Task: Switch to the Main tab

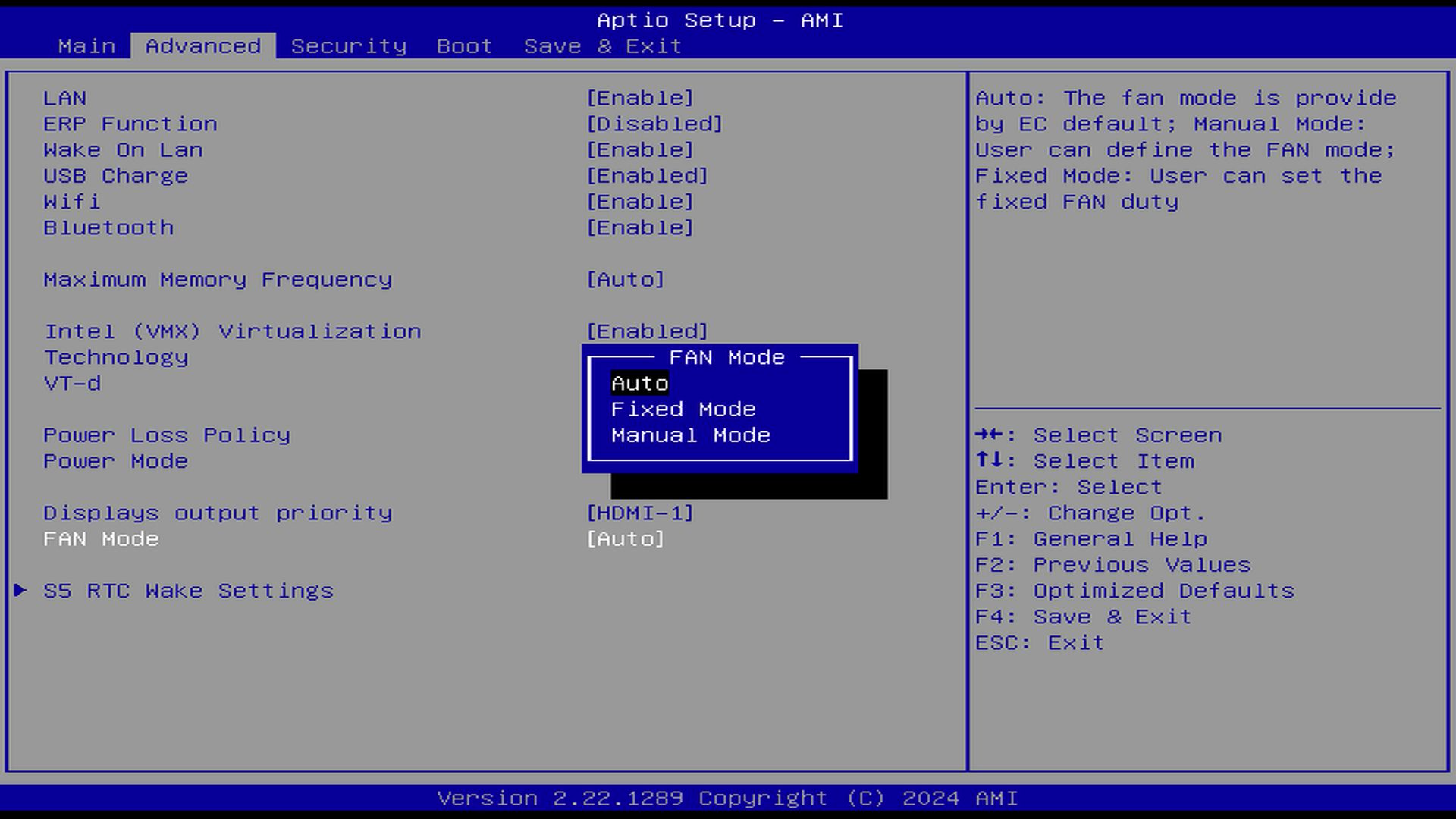Action: pos(86,46)
